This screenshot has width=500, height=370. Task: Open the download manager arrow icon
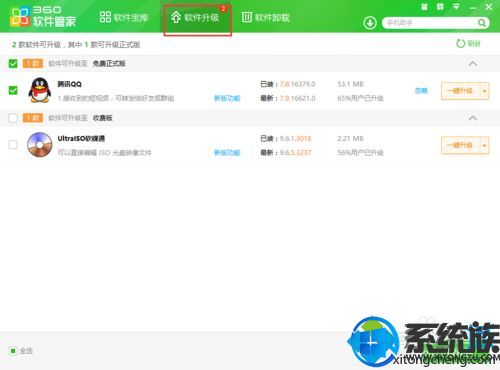pyautogui.click(x=370, y=23)
